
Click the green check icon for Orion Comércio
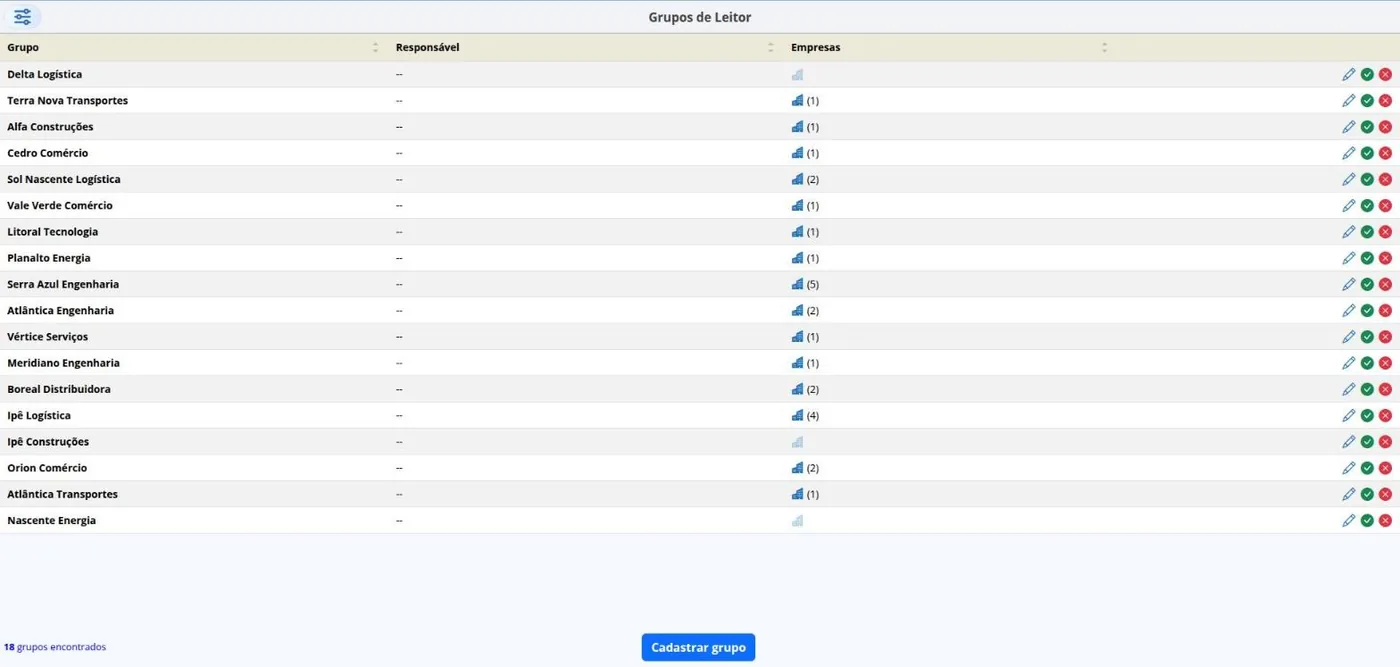pyautogui.click(x=1367, y=468)
